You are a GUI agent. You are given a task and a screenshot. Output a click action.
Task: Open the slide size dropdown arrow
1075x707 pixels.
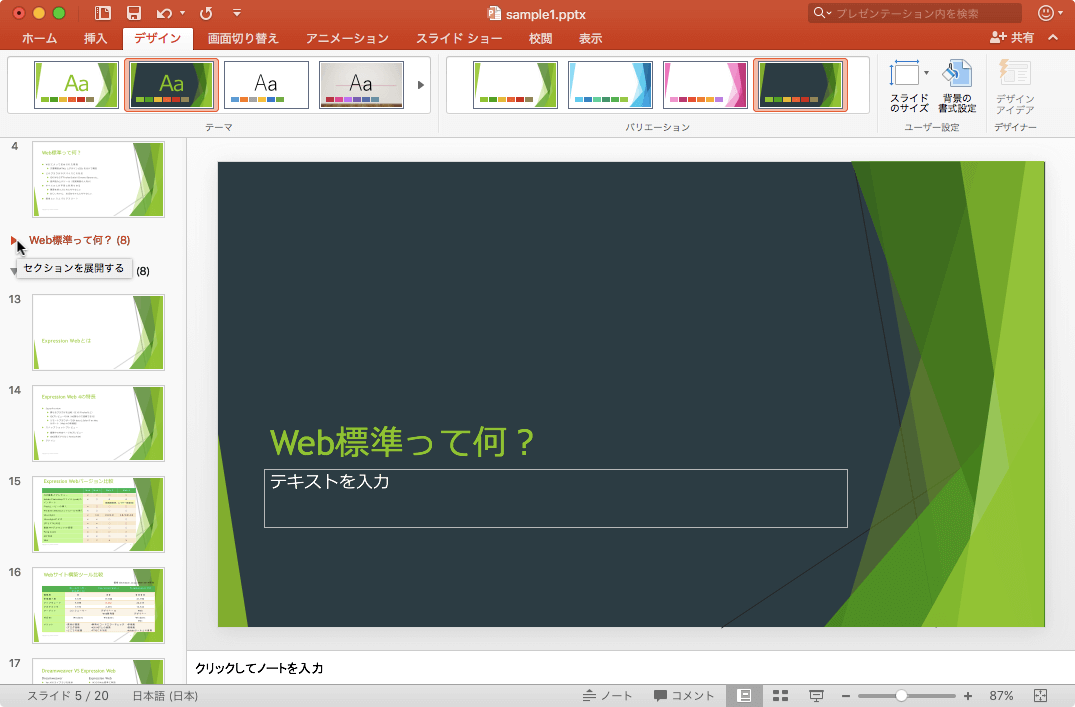coord(926,73)
